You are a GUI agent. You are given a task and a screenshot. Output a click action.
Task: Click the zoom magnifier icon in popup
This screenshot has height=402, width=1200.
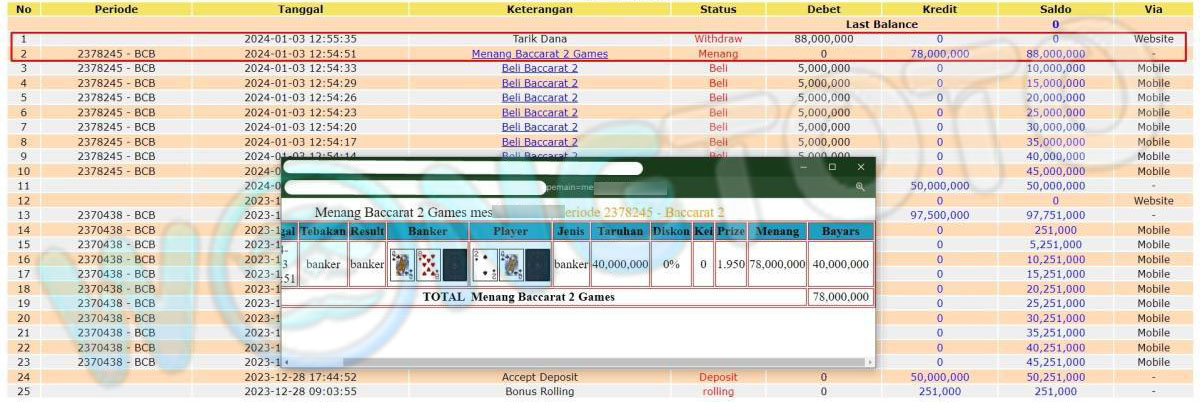pyautogui.click(x=860, y=187)
